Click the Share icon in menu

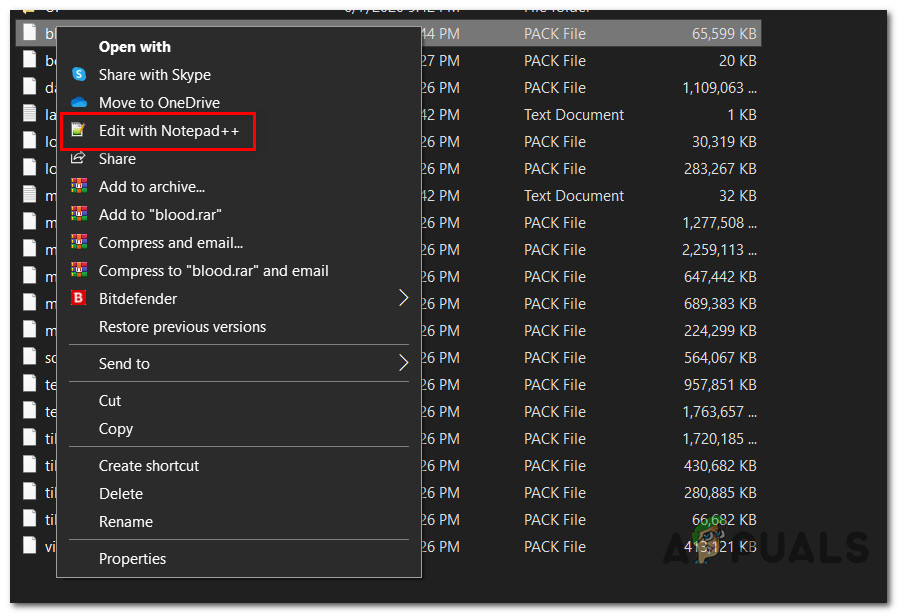click(79, 159)
